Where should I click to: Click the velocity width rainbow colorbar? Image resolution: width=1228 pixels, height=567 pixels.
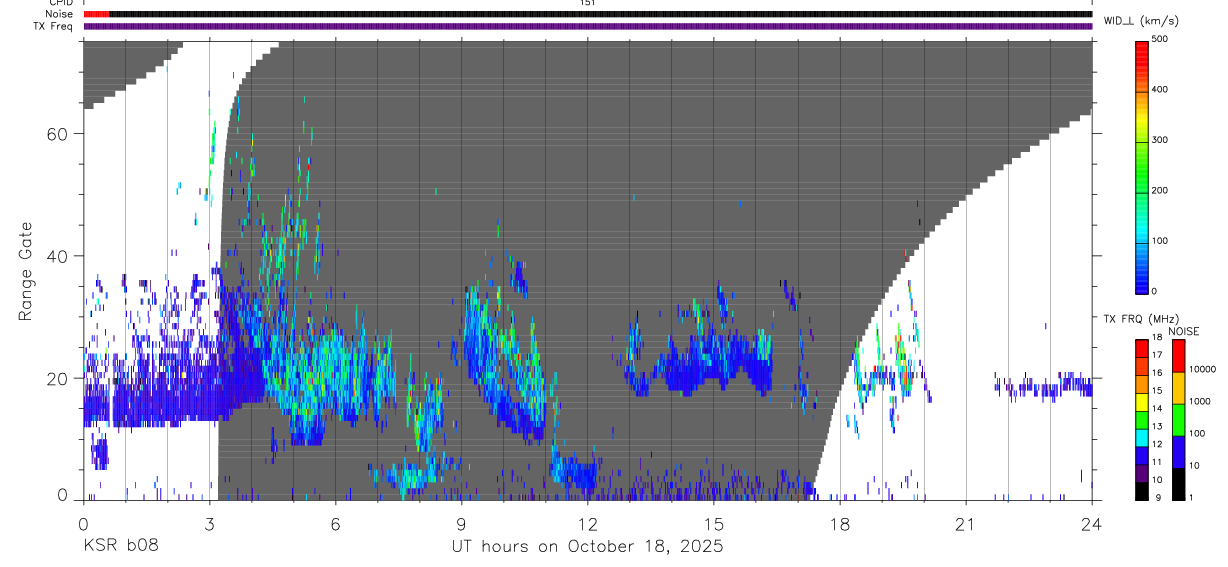[x=1141, y=167]
